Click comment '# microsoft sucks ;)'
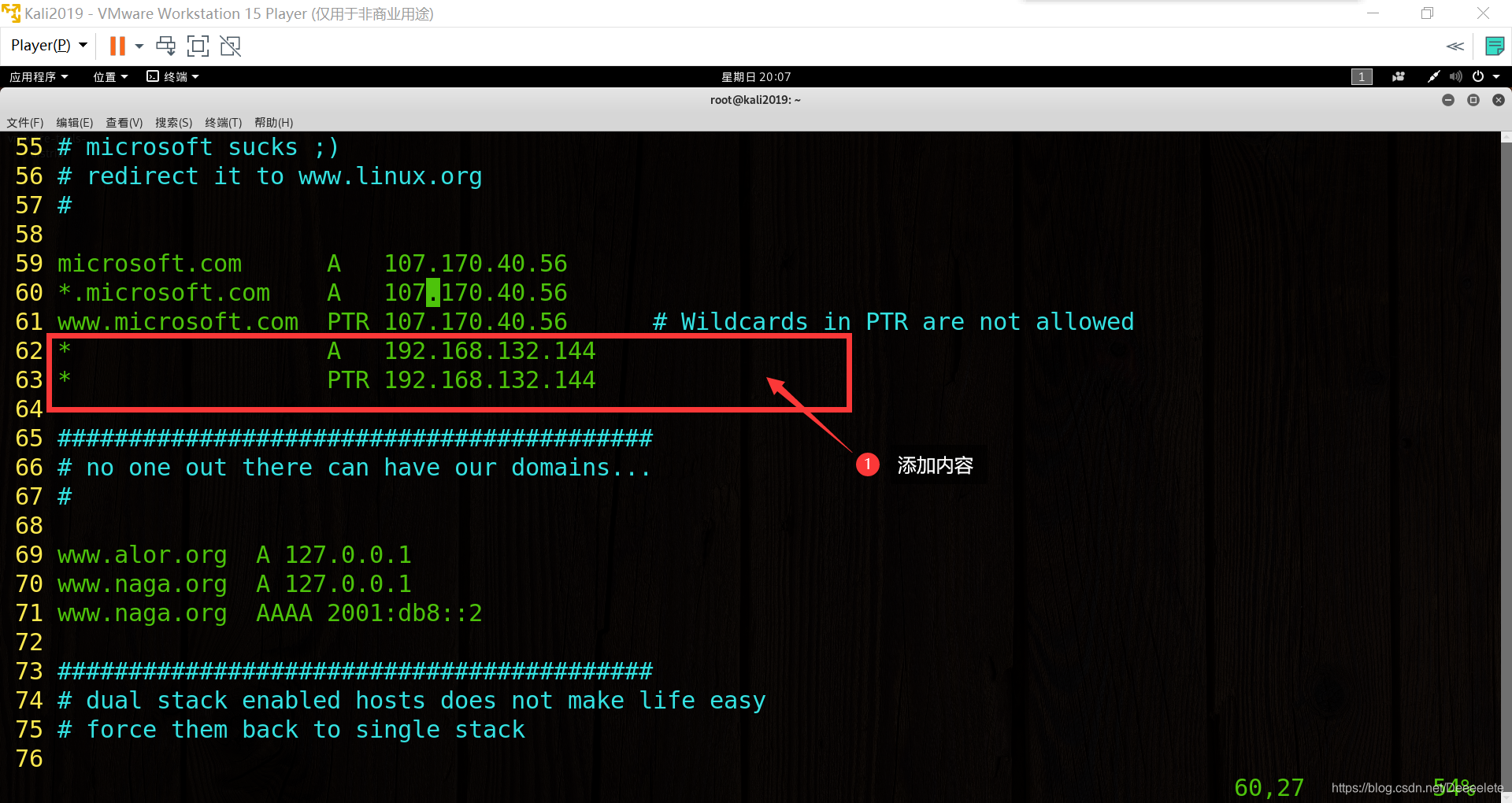The image size is (1512, 803). pyautogui.click(x=198, y=147)
